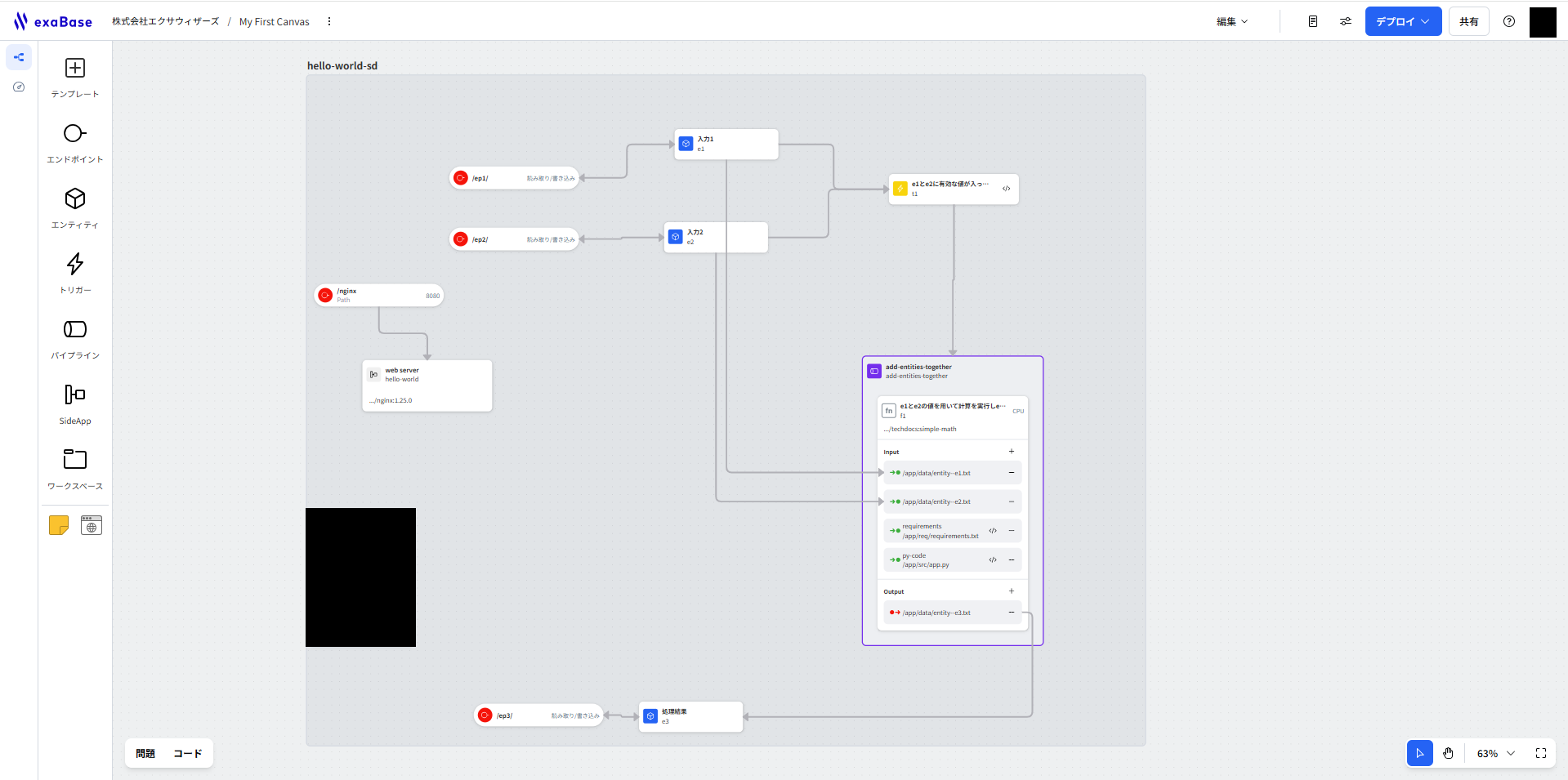Open canvas view in left rail
This screenshot has width=1568, height=780.
coord(19,57)
